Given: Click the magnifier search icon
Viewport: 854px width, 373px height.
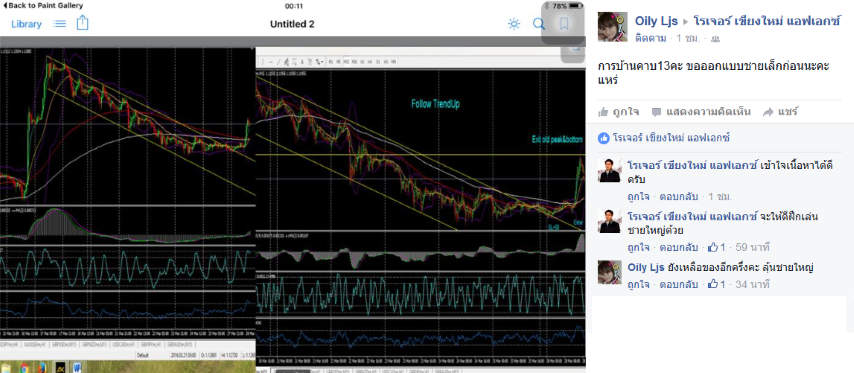Looking at the screenshot, I should tap(539, 24).
